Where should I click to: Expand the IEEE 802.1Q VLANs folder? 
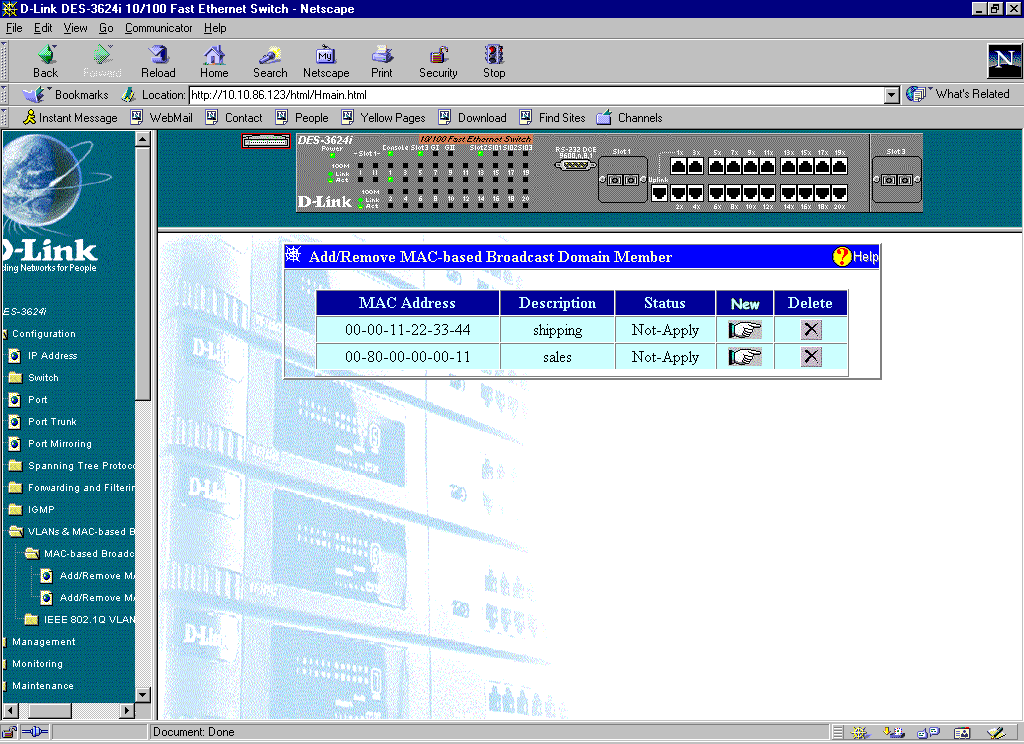click(31, 620)
